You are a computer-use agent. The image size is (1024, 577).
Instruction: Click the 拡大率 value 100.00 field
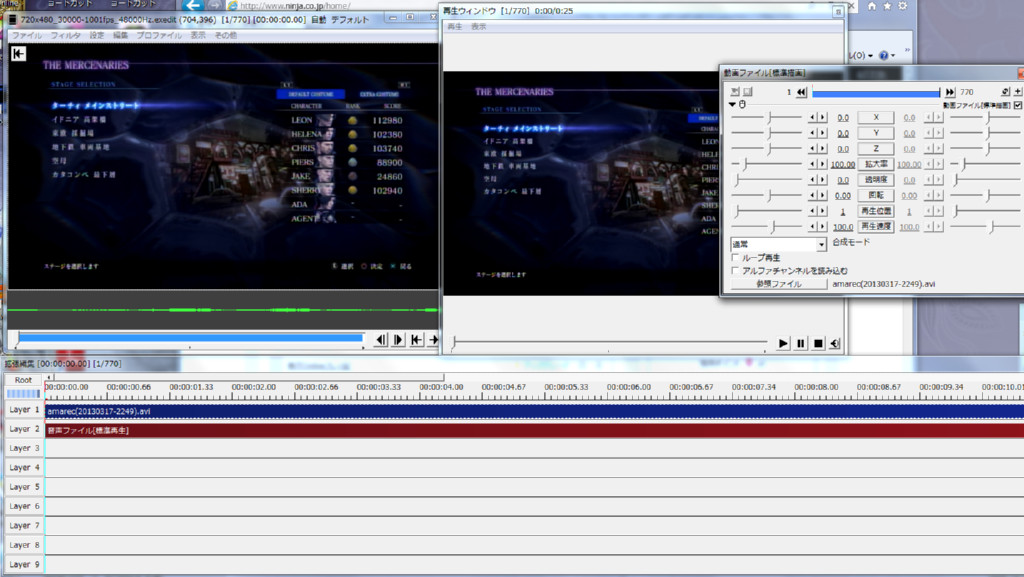(x=842, y=164)
